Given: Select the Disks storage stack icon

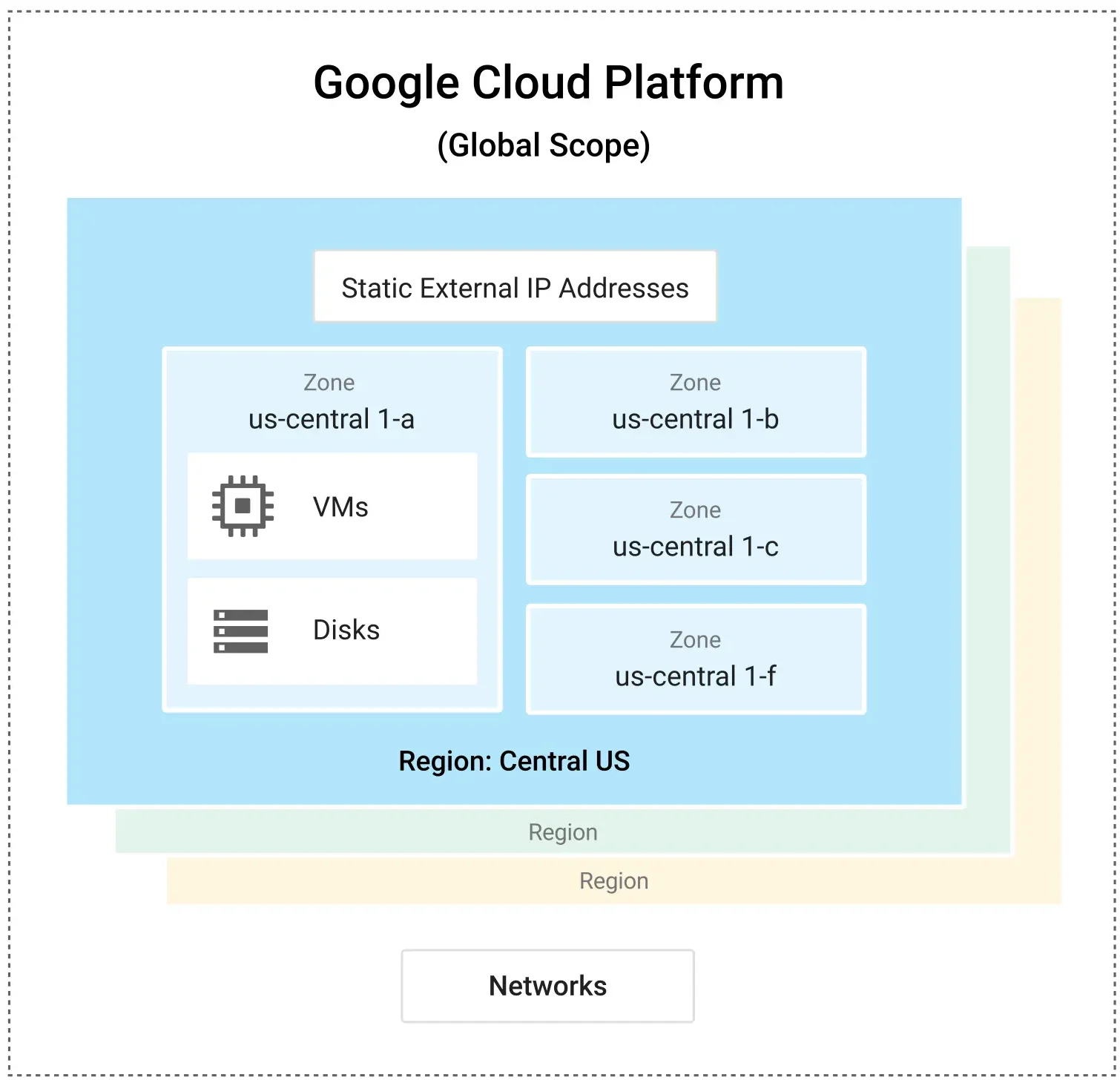Looking at the screenshot, I should [240, 631].
